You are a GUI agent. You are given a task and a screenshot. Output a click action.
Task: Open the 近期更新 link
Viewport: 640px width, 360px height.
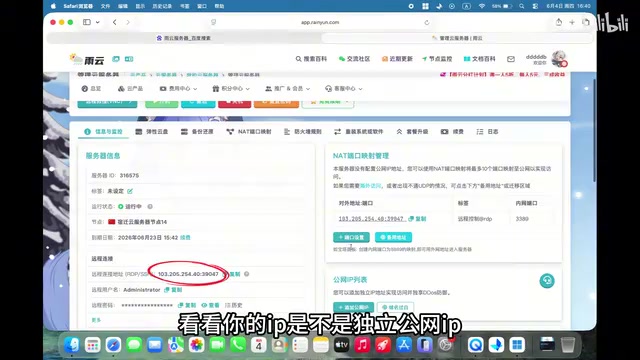click(397, 59)
